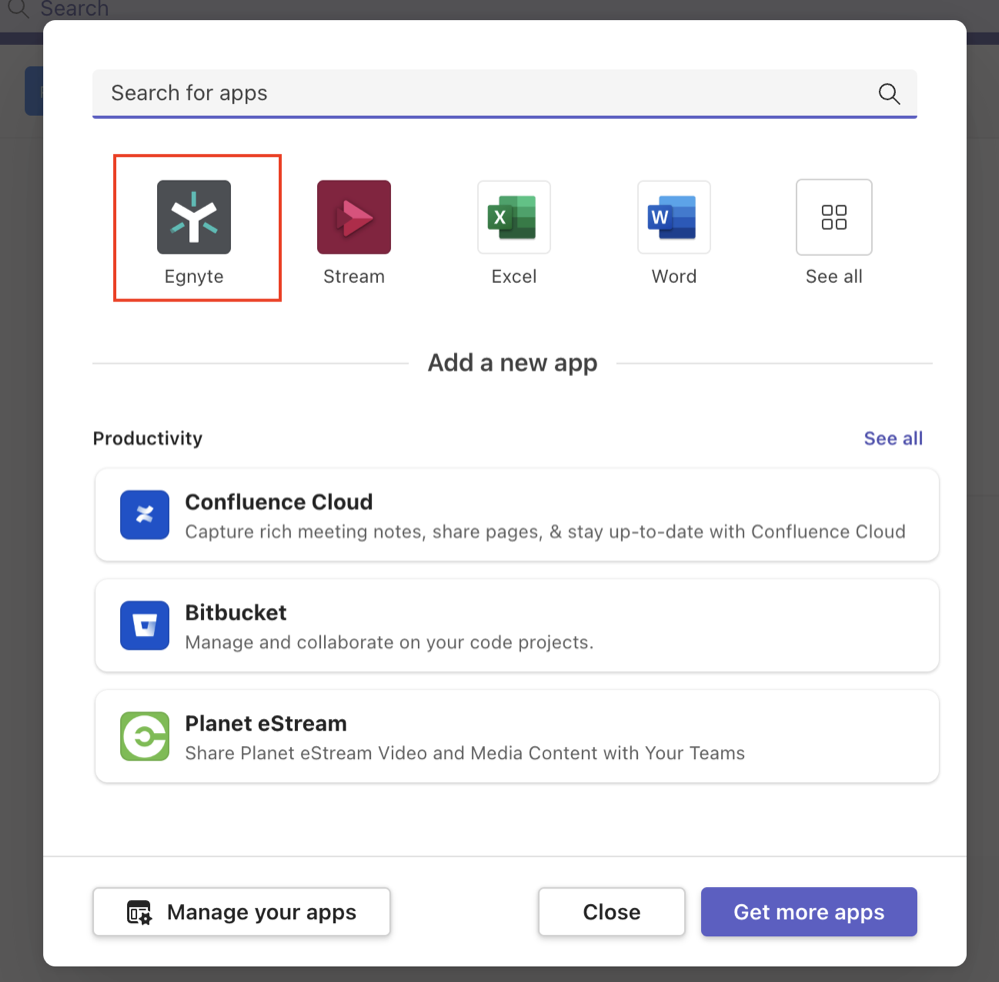Click the manage apps gear icon
Viewport: 999px width, 982px height.
(139, 913)
